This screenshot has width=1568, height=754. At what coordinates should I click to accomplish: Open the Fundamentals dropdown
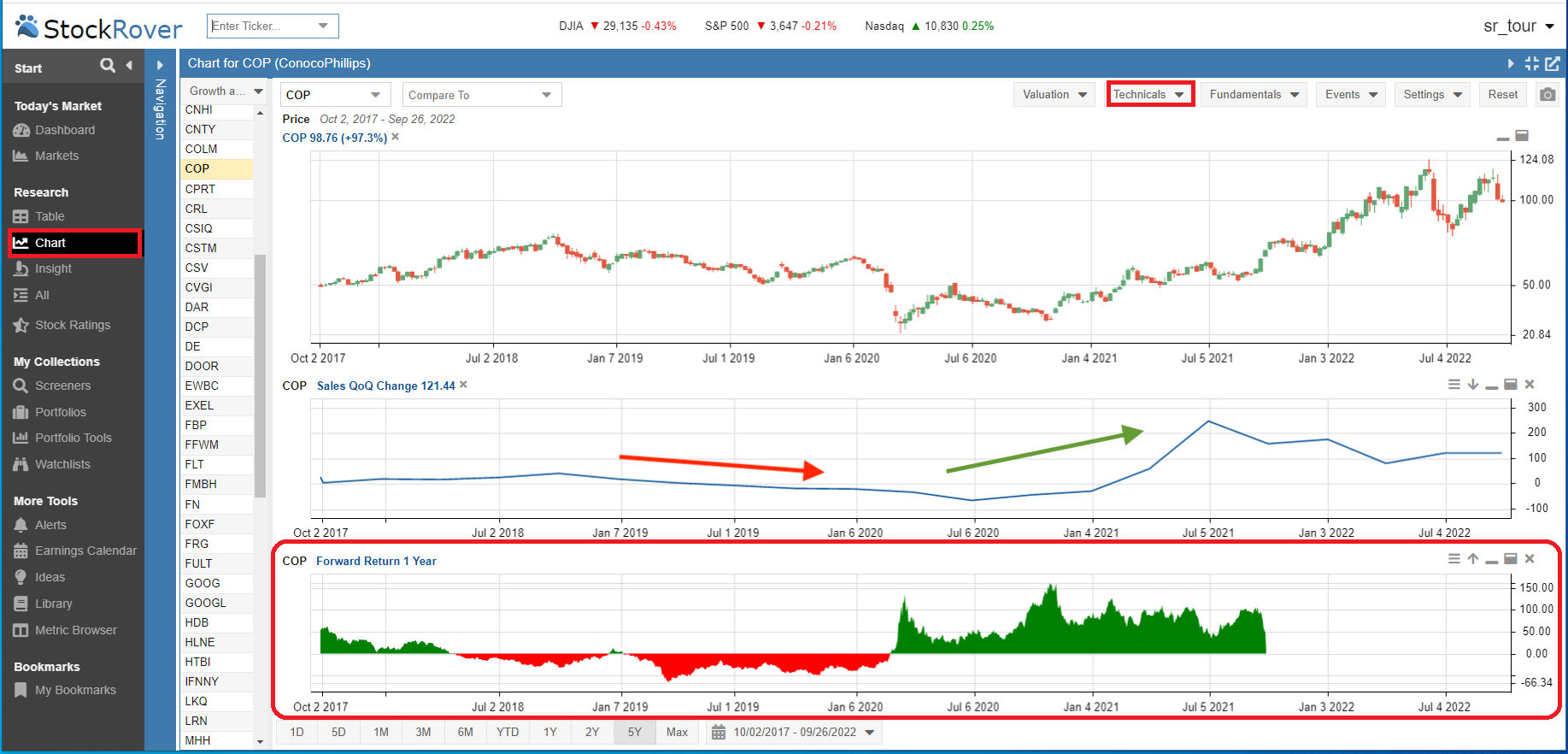tap(1254, 94)
